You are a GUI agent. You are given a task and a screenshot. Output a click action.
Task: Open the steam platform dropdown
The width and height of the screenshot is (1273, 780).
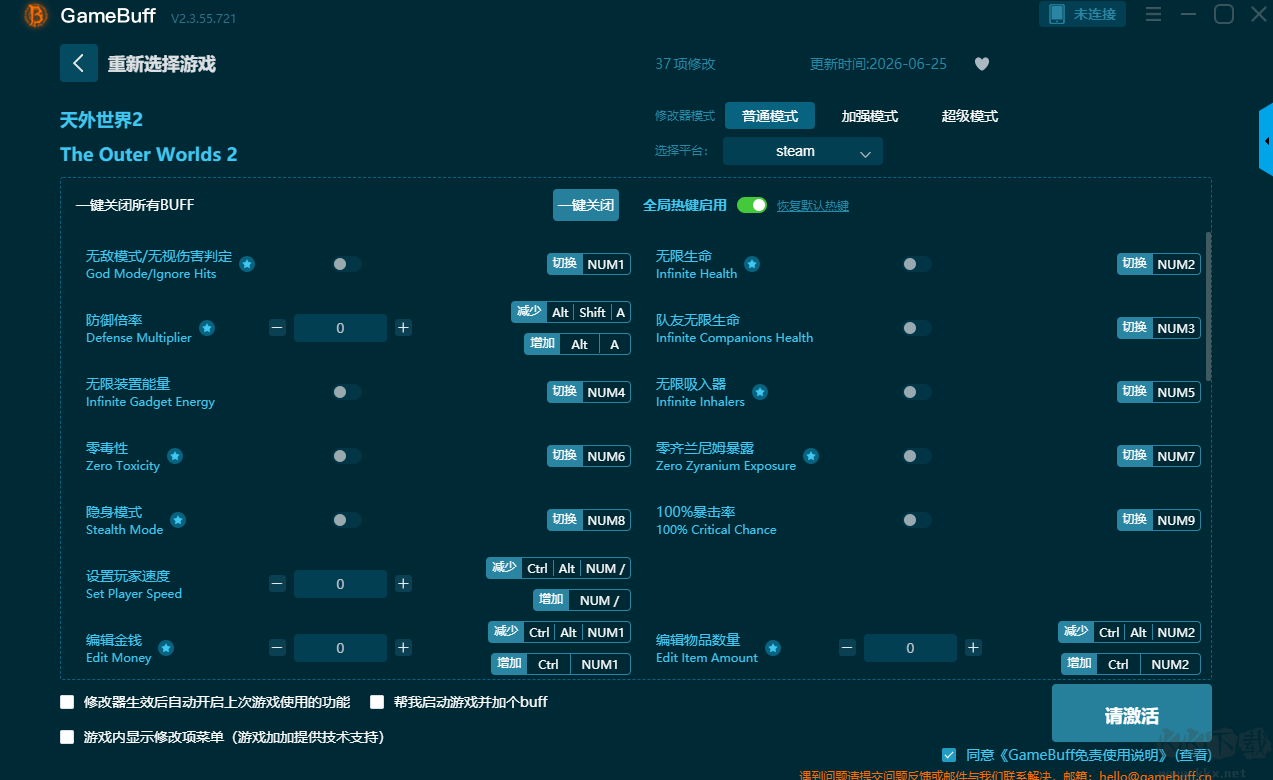pyautogui.click(x=803, y=151)
